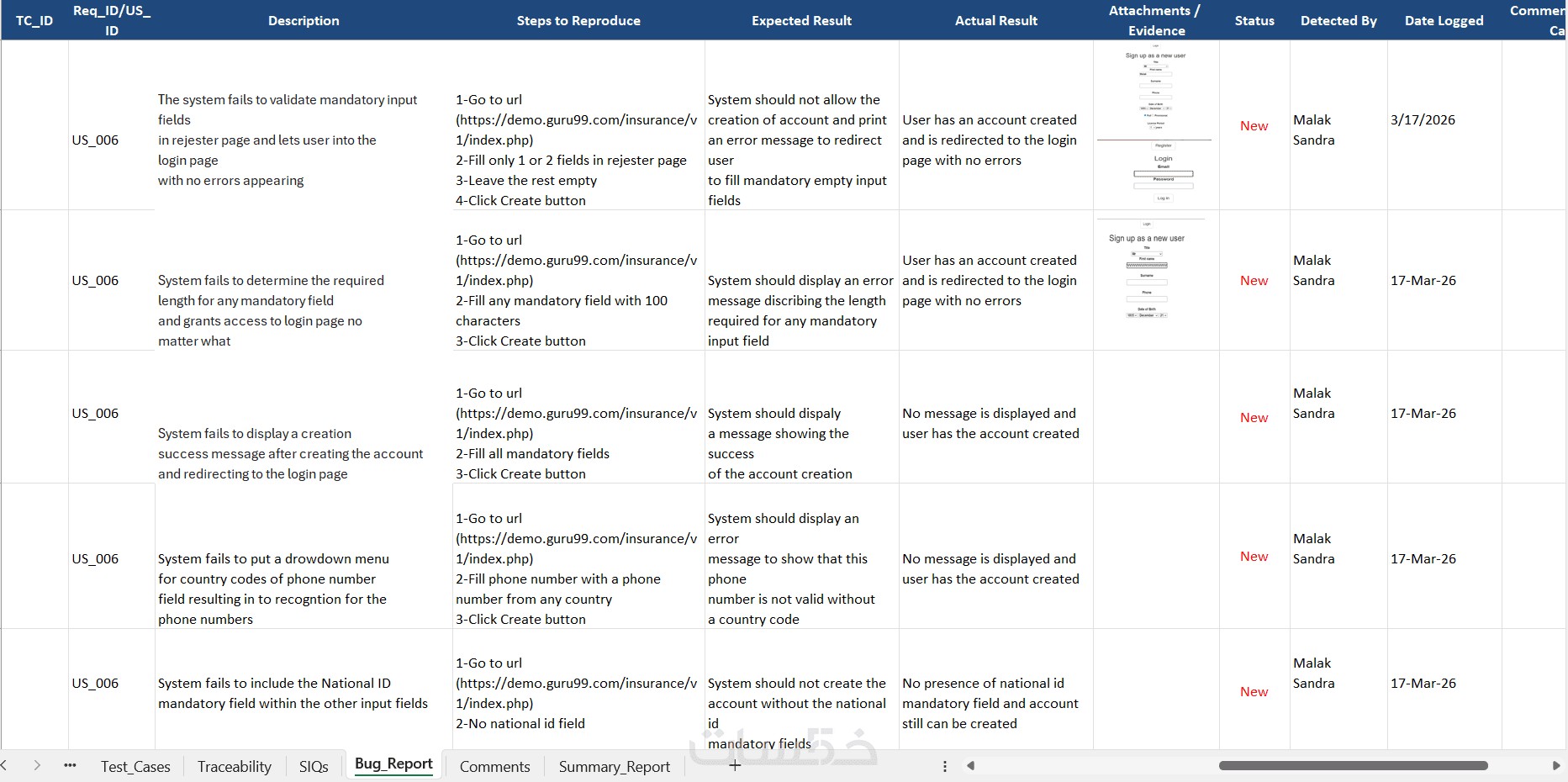Switch to the Test_Cases sheet tab
Screen dimensions: 1568x782
point(135,766)
